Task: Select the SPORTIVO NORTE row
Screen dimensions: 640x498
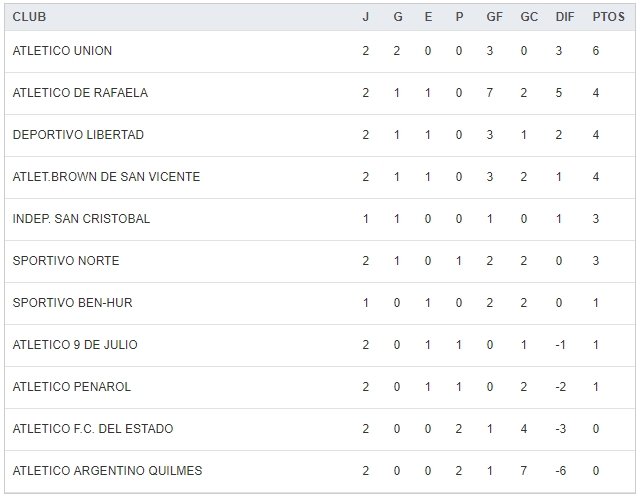Action: 66,261
